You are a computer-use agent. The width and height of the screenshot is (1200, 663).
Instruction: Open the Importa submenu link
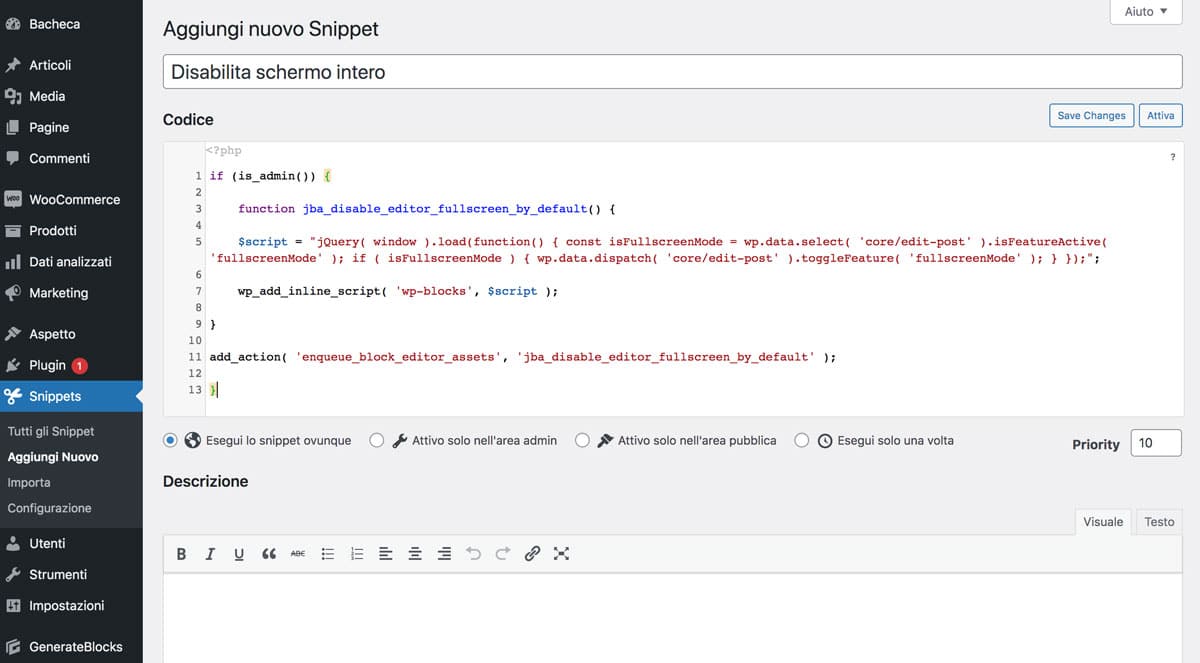[29, 482]
